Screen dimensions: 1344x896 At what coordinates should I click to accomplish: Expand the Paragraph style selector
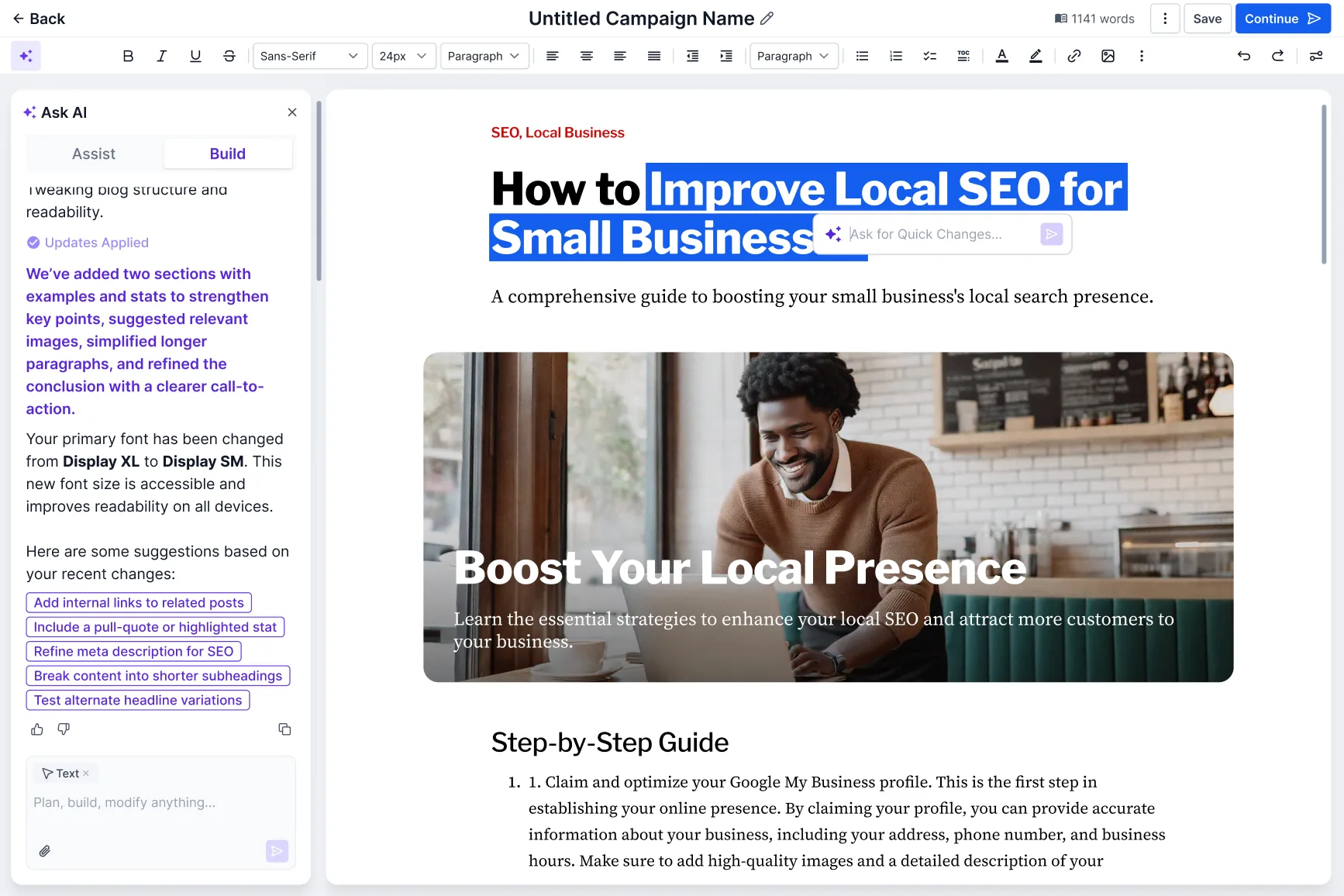[x=484, y=56]
